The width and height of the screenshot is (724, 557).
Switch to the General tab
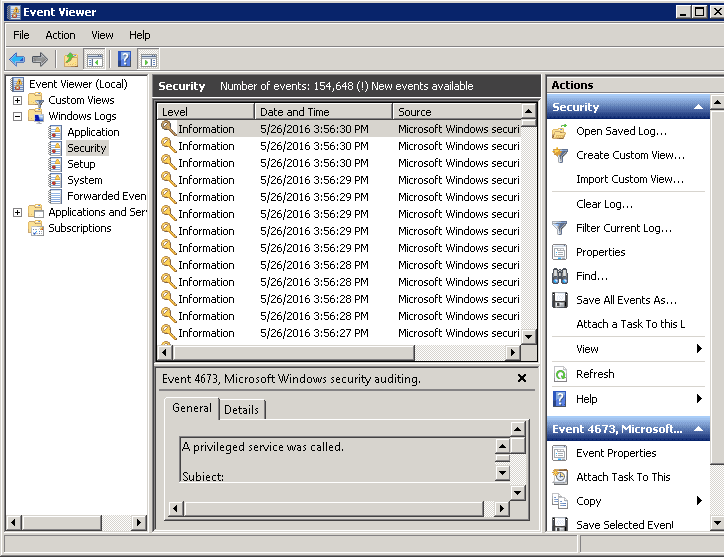[x=192, y=408]
